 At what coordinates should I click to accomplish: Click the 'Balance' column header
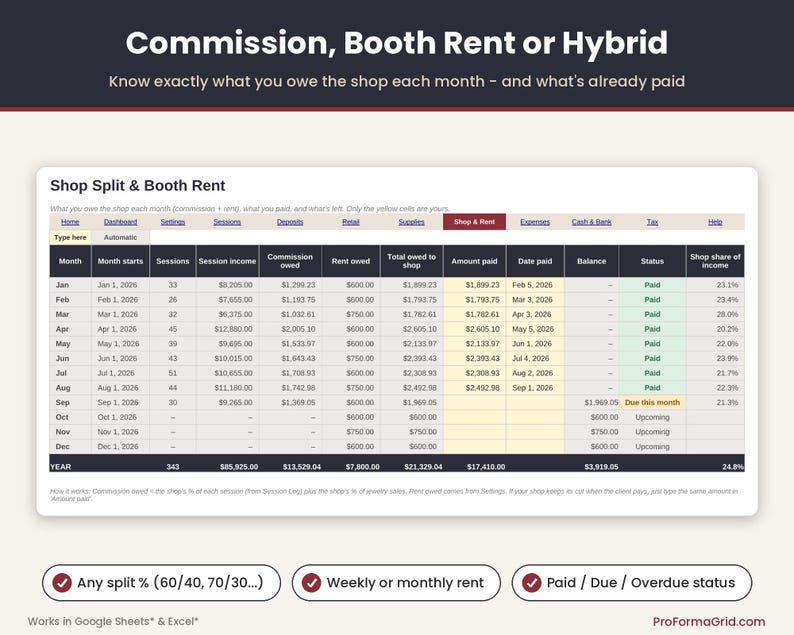click(x=591, y=261)
